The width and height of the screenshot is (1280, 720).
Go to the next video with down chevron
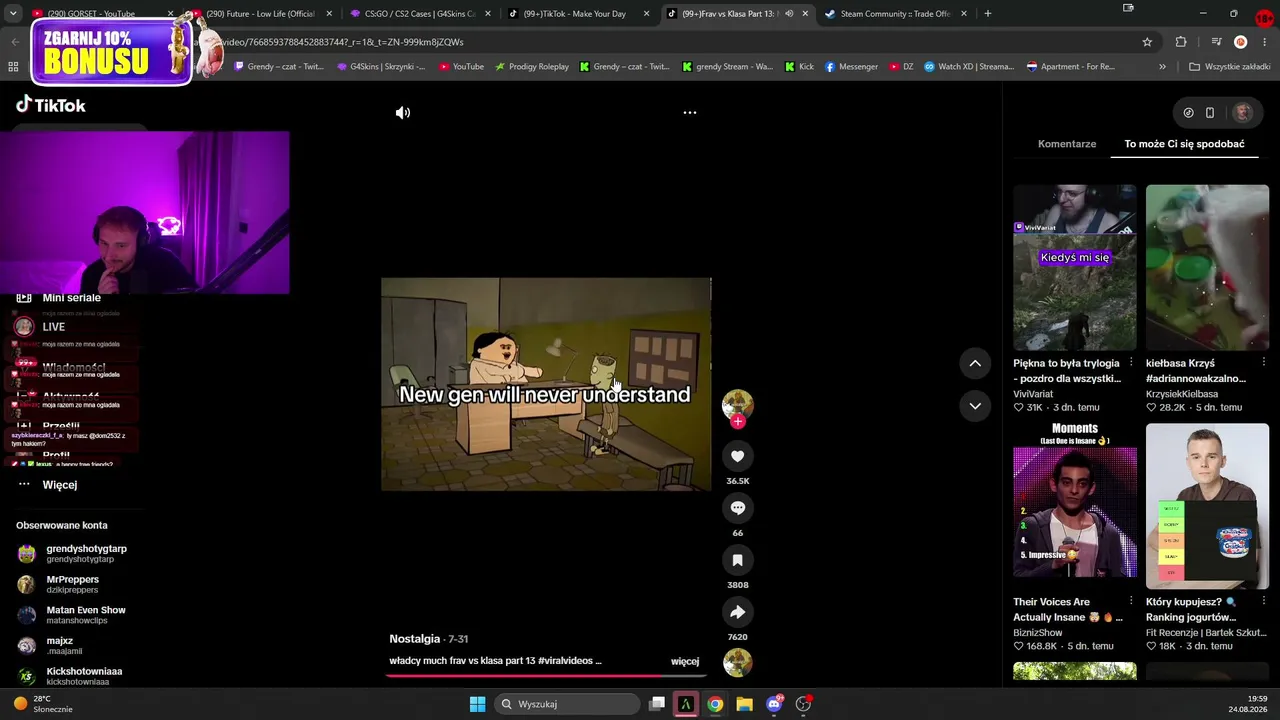coord(975,406)
